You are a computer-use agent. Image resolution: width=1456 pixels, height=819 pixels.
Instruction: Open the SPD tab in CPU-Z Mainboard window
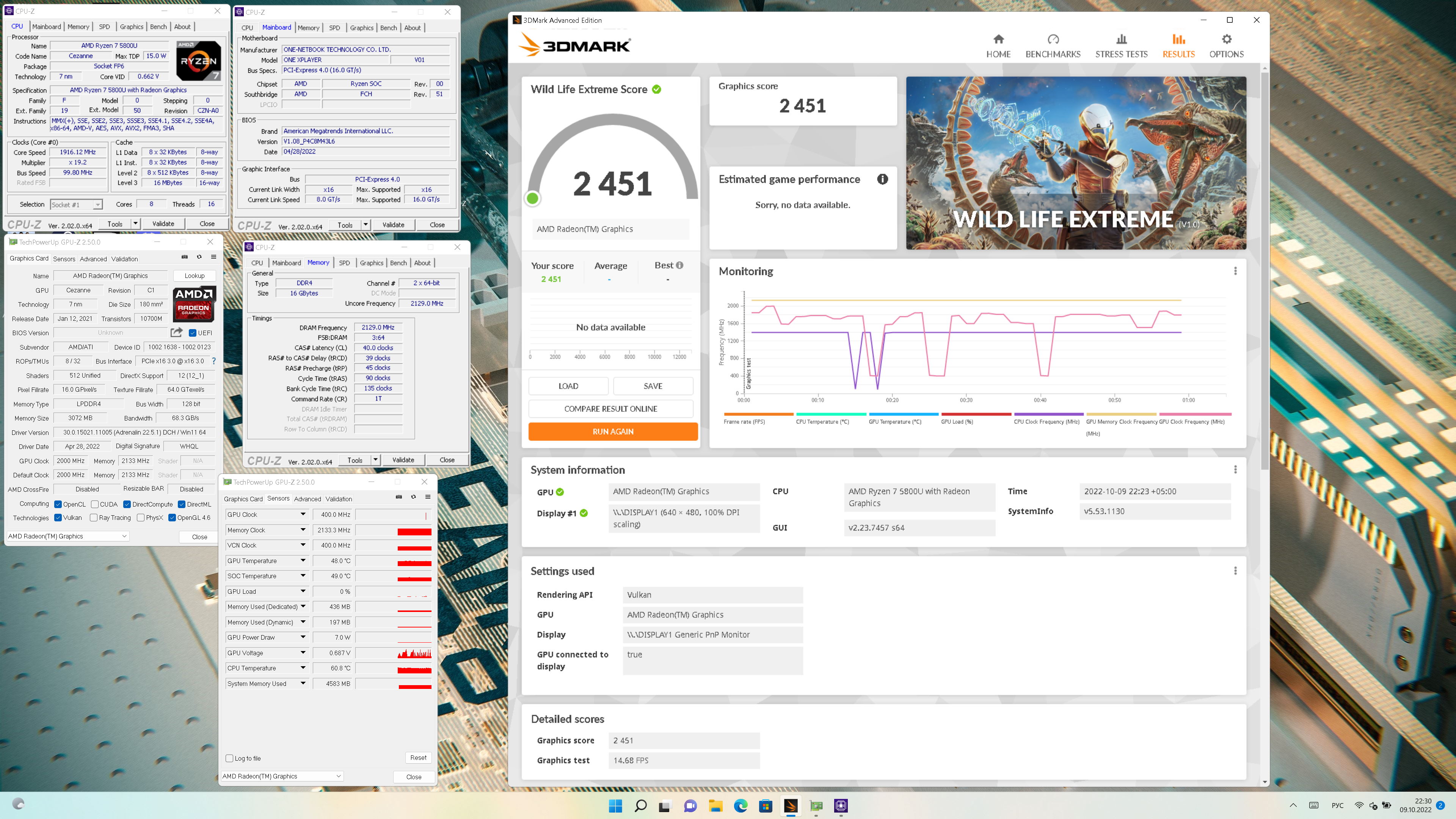334,28
